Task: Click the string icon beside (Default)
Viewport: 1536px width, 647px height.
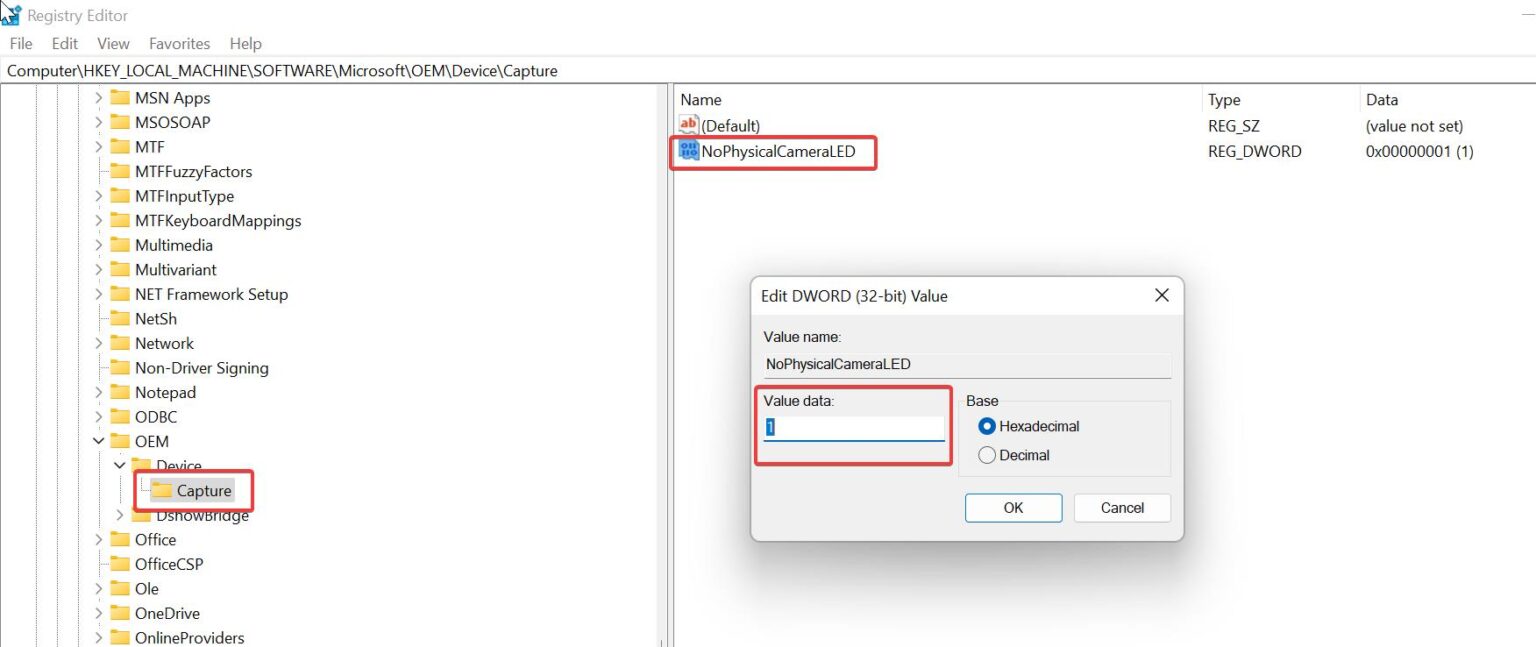Action: click(689, 125)
